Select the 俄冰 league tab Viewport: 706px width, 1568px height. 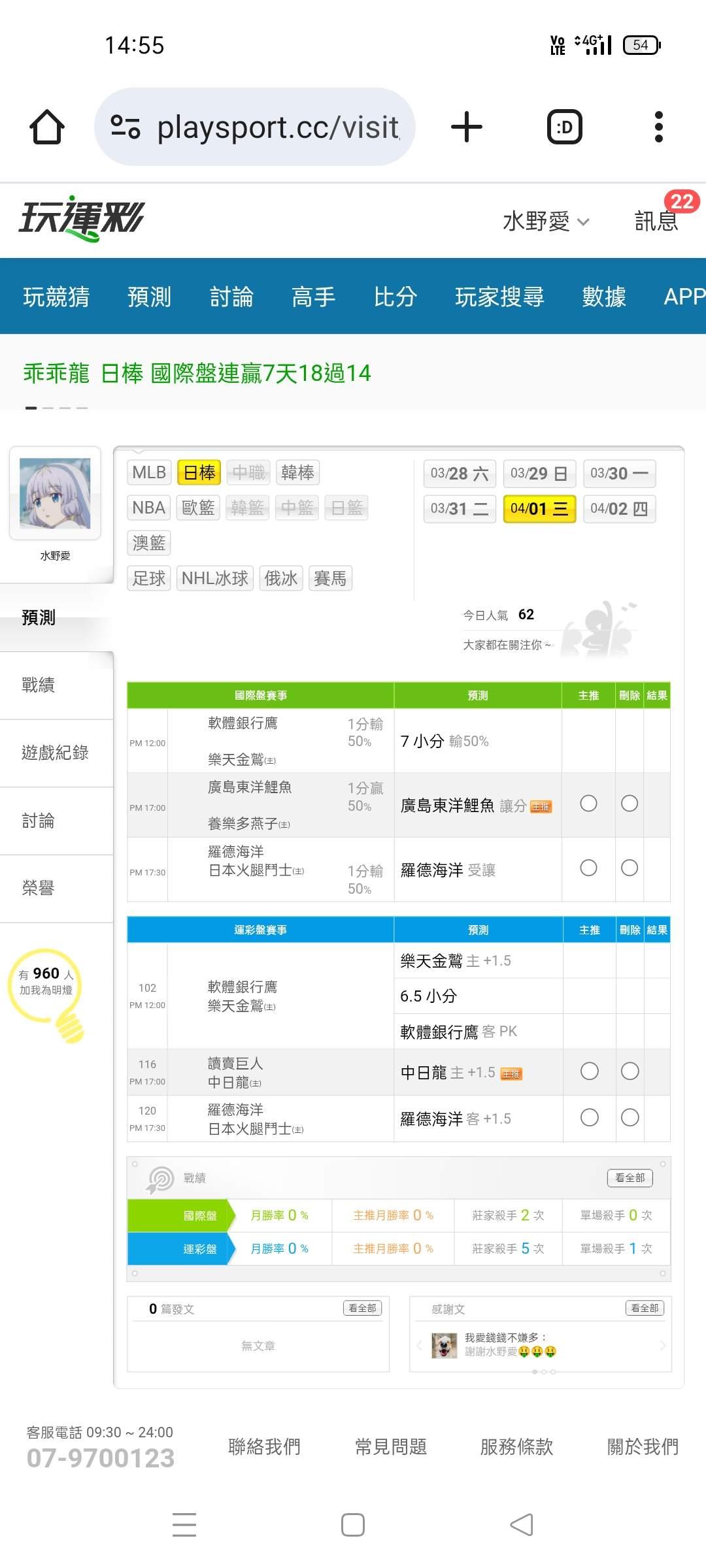(281, 578)
